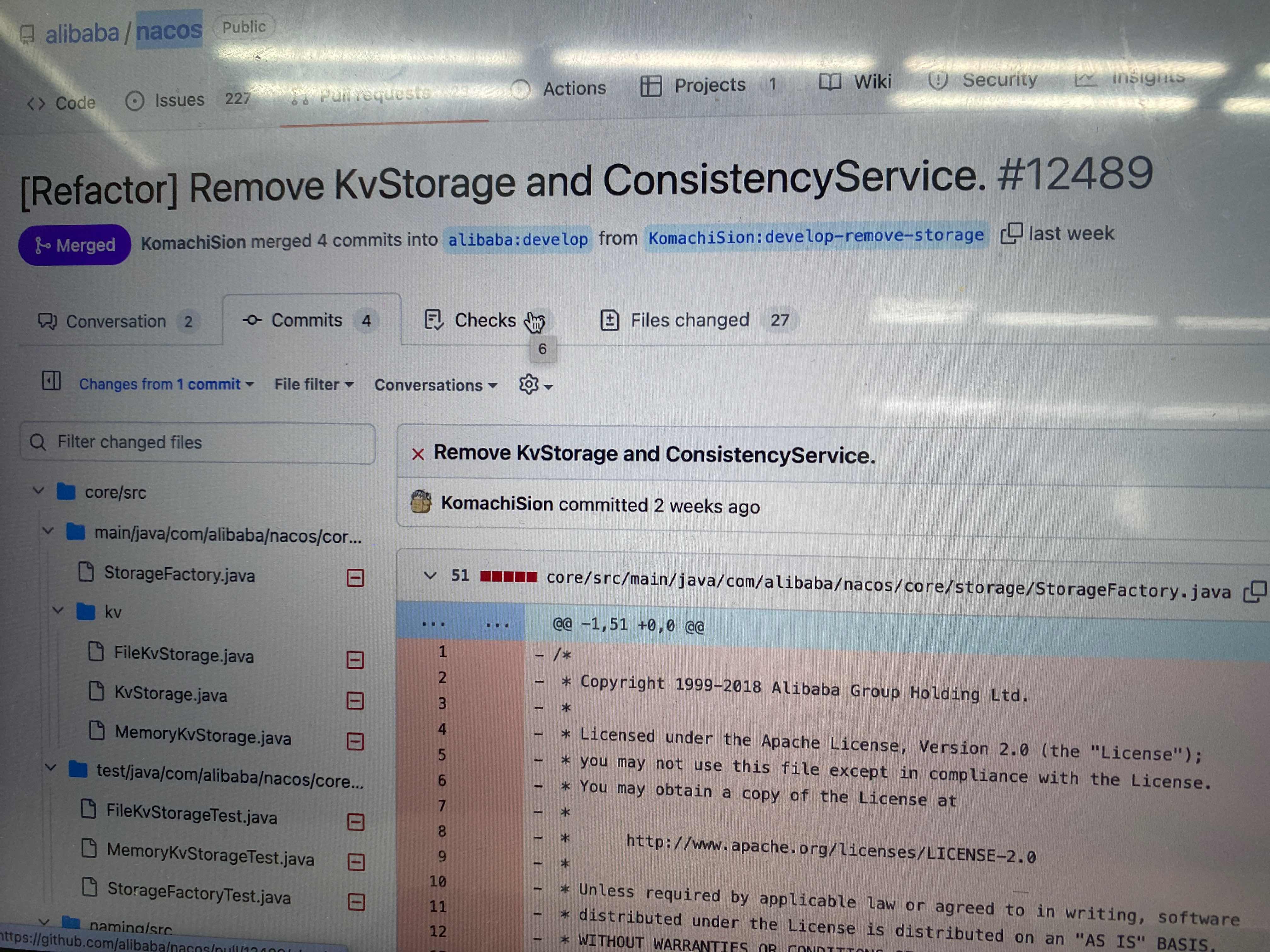Click removed-file icon next to FileKvStorageTest.java
The width and height of the screenshot is (1270, 952).
pyautogui.click(x=356, y=822)
